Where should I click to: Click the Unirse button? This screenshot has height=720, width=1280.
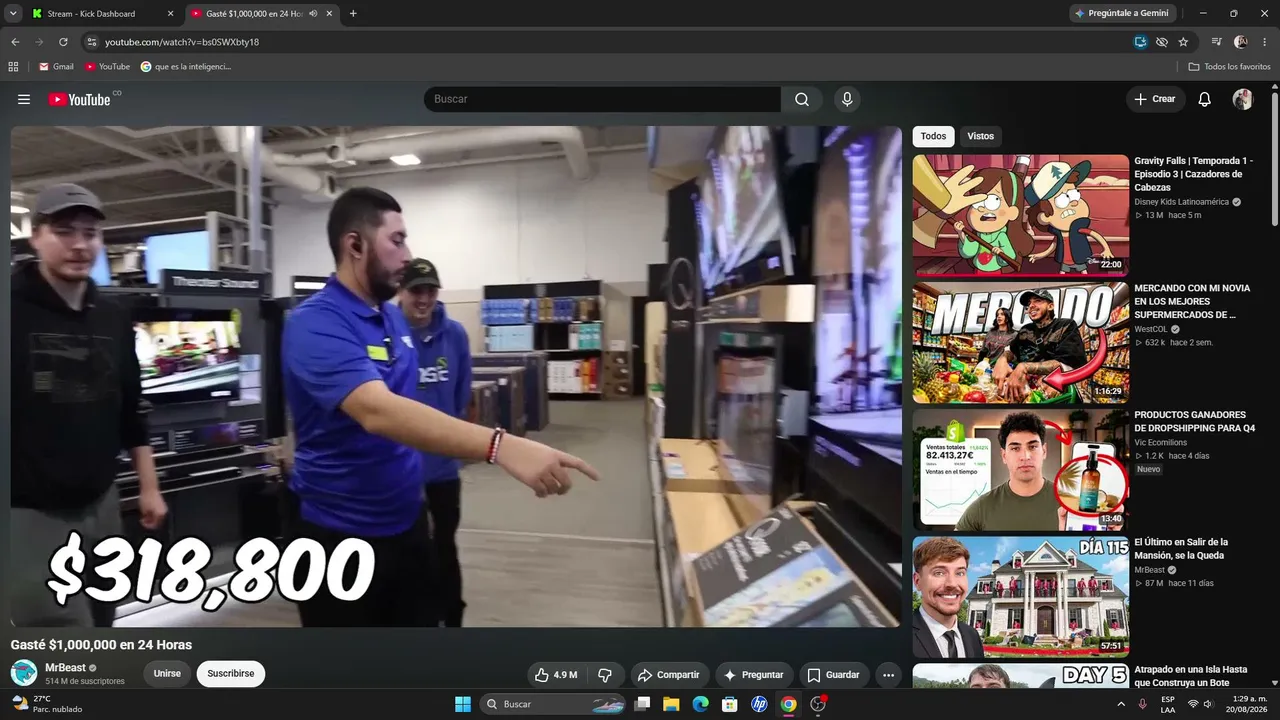coord(167,674)
